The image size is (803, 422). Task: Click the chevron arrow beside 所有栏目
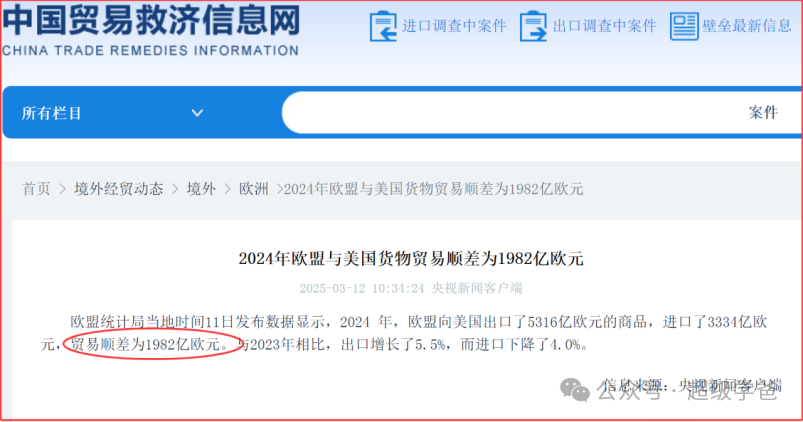[197, 113]
